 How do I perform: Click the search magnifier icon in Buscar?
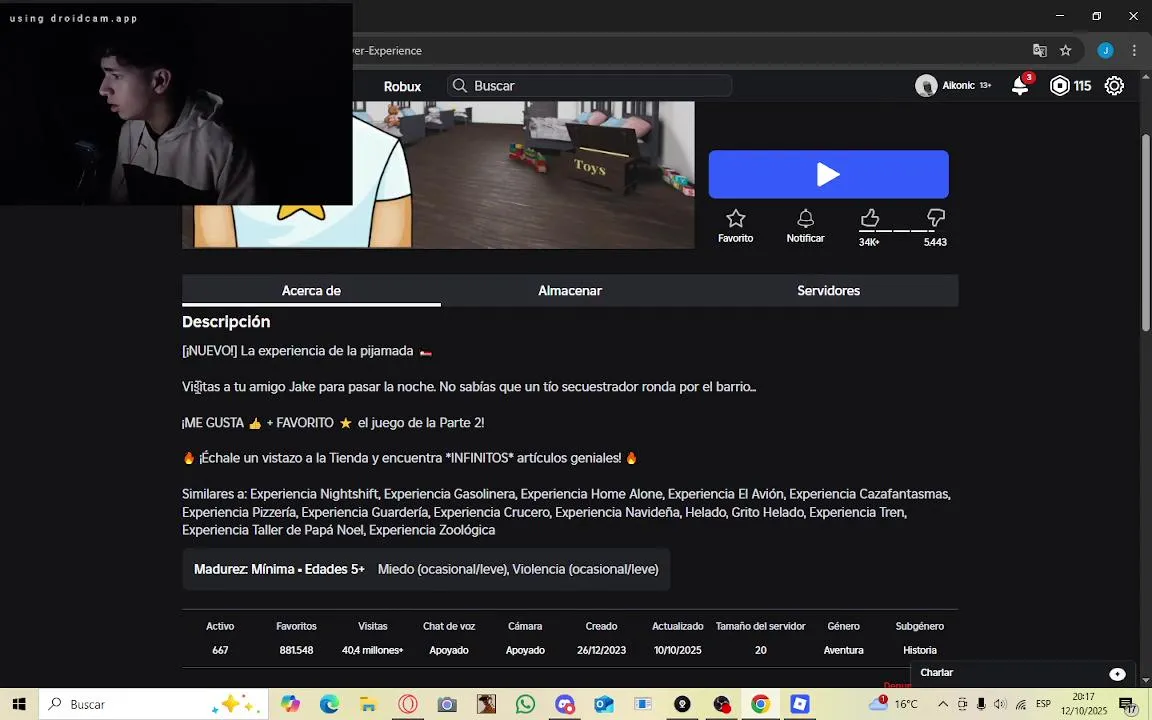point(460,86)
